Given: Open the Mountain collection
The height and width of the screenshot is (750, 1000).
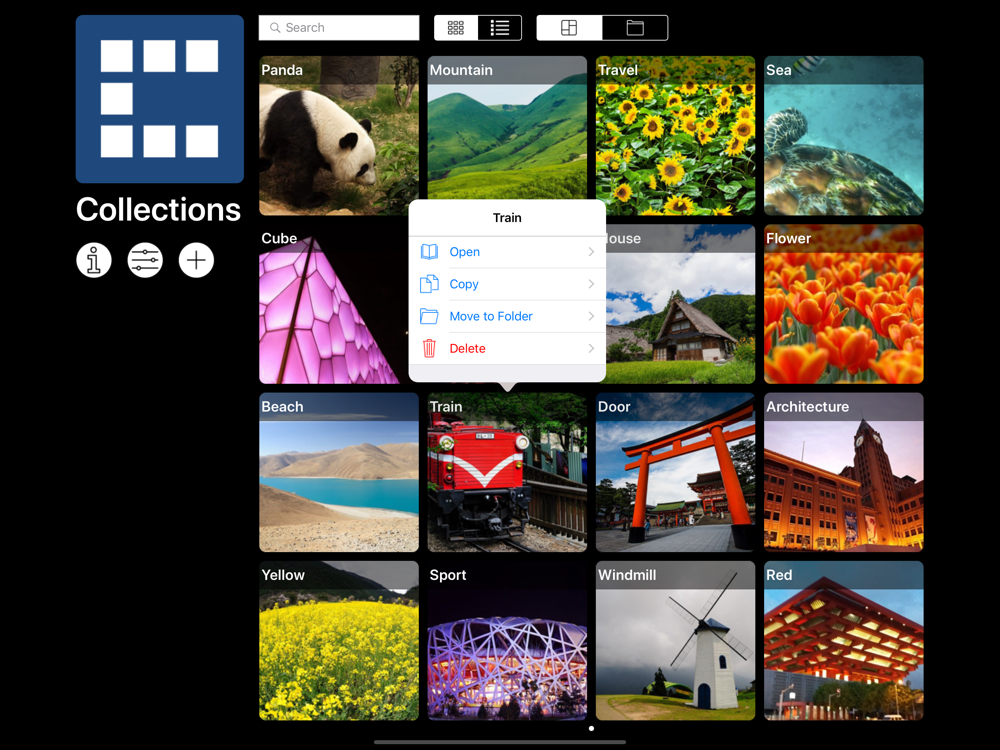Looking at the screenshot, I should (507, 128).
